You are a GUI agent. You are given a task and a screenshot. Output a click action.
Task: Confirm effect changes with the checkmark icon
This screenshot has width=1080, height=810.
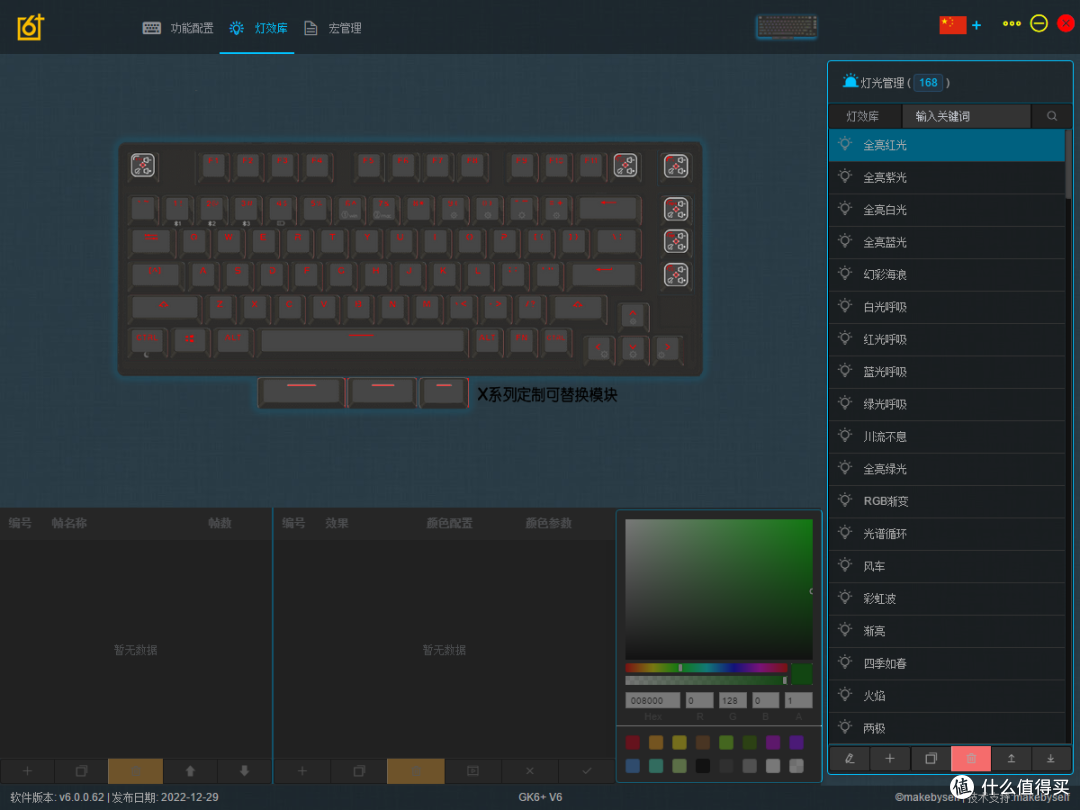(587, 771)
